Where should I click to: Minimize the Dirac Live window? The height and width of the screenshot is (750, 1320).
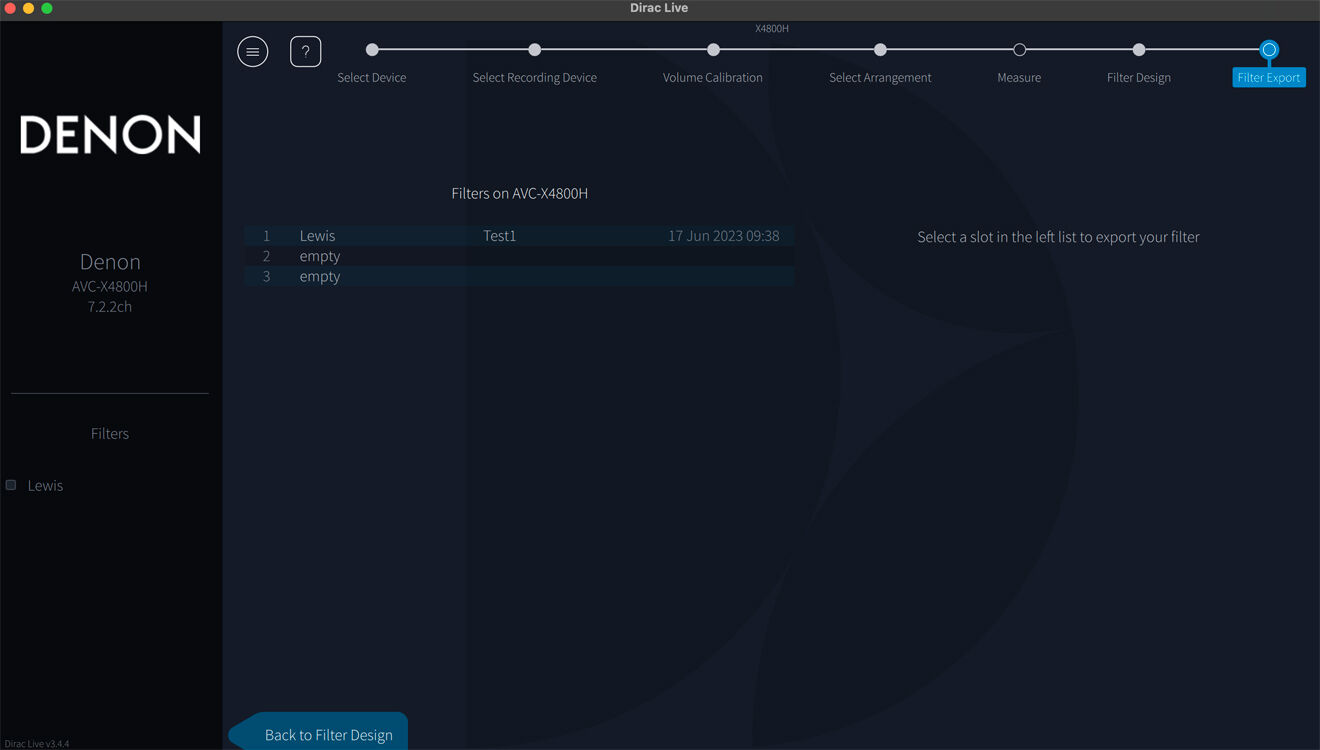(x=28, y=8)
